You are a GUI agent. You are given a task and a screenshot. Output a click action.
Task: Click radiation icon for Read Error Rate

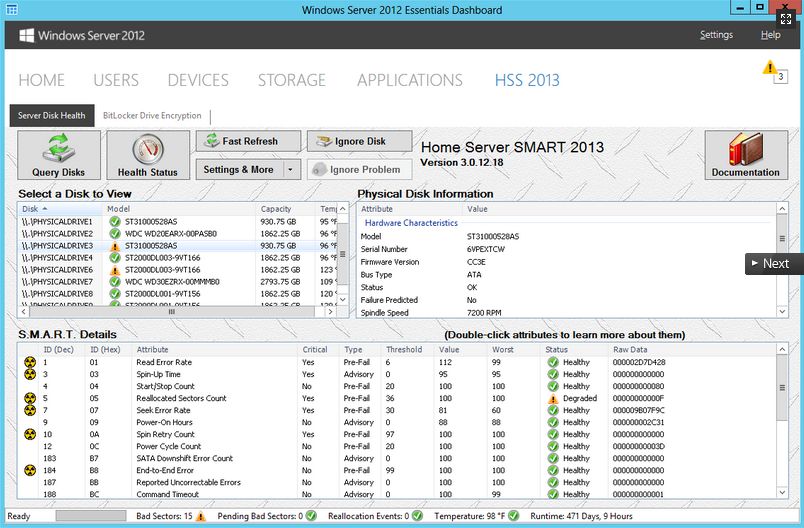[30, 363]
